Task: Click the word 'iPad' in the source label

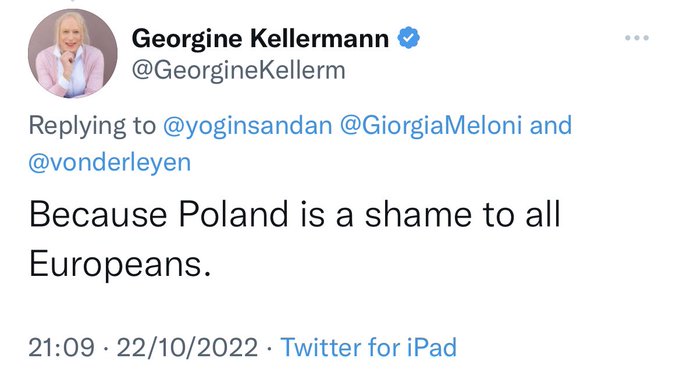Action: 432,347
